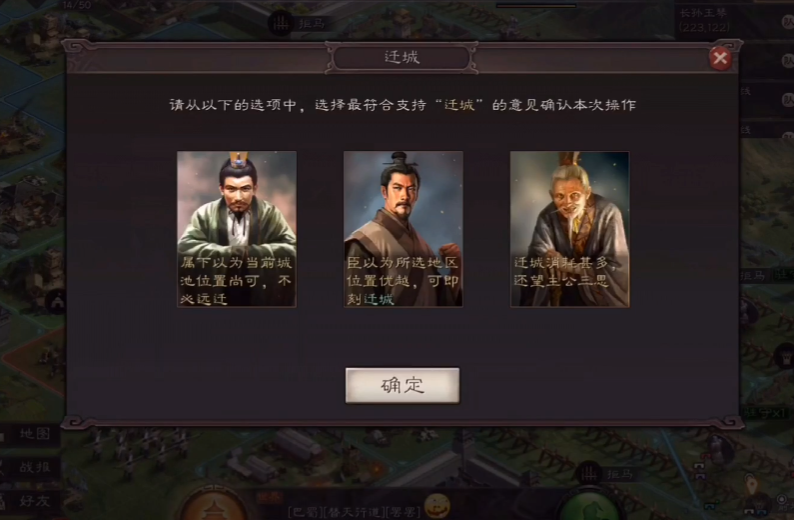The image size is (794, 520).
Task: Tap the 迁城 title plaque
Action: (x=402, y=57)
